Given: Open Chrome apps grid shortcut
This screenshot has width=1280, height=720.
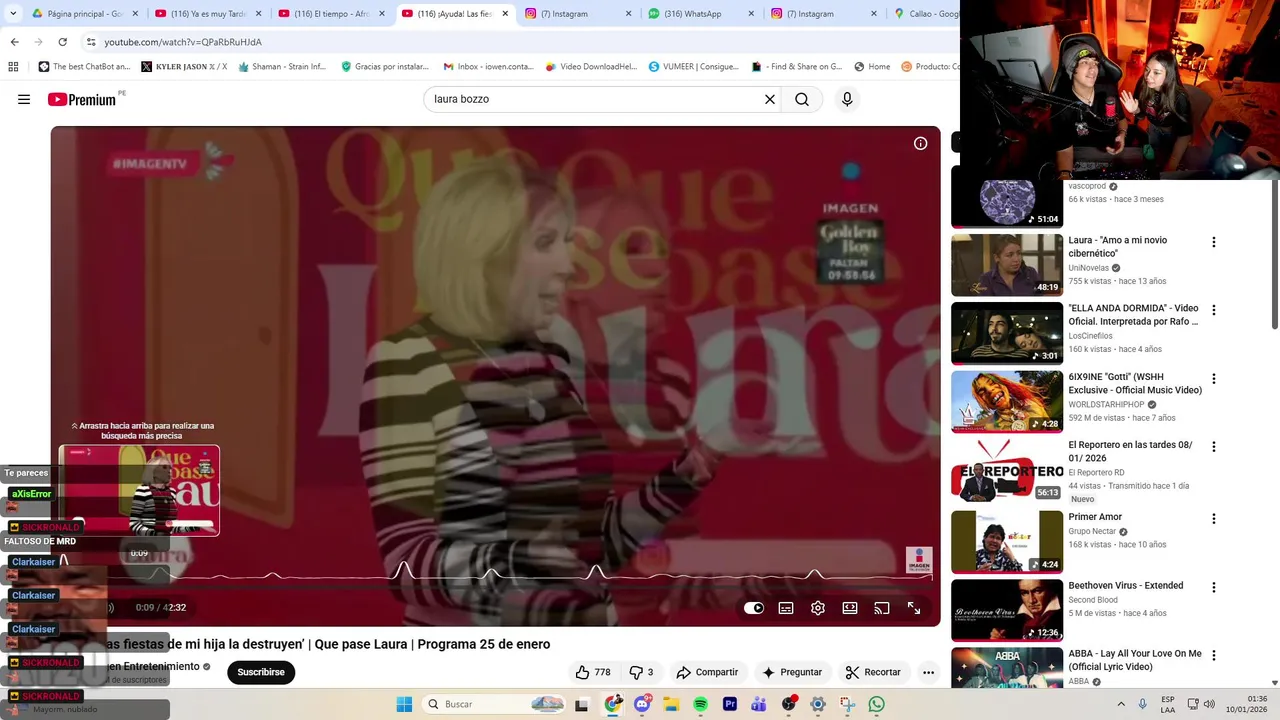Looking at the screenshot, I should [13, 67].
